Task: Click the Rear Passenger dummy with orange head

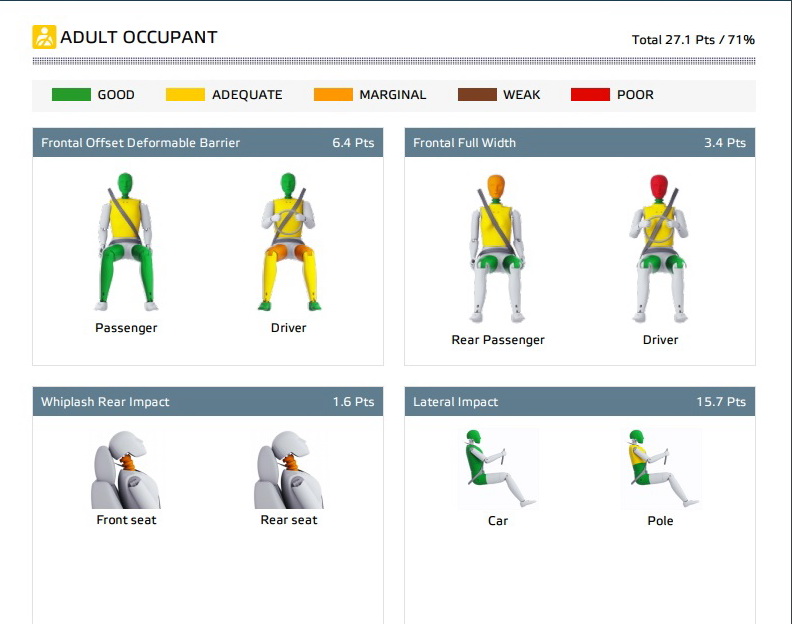Action: point(498,249)
